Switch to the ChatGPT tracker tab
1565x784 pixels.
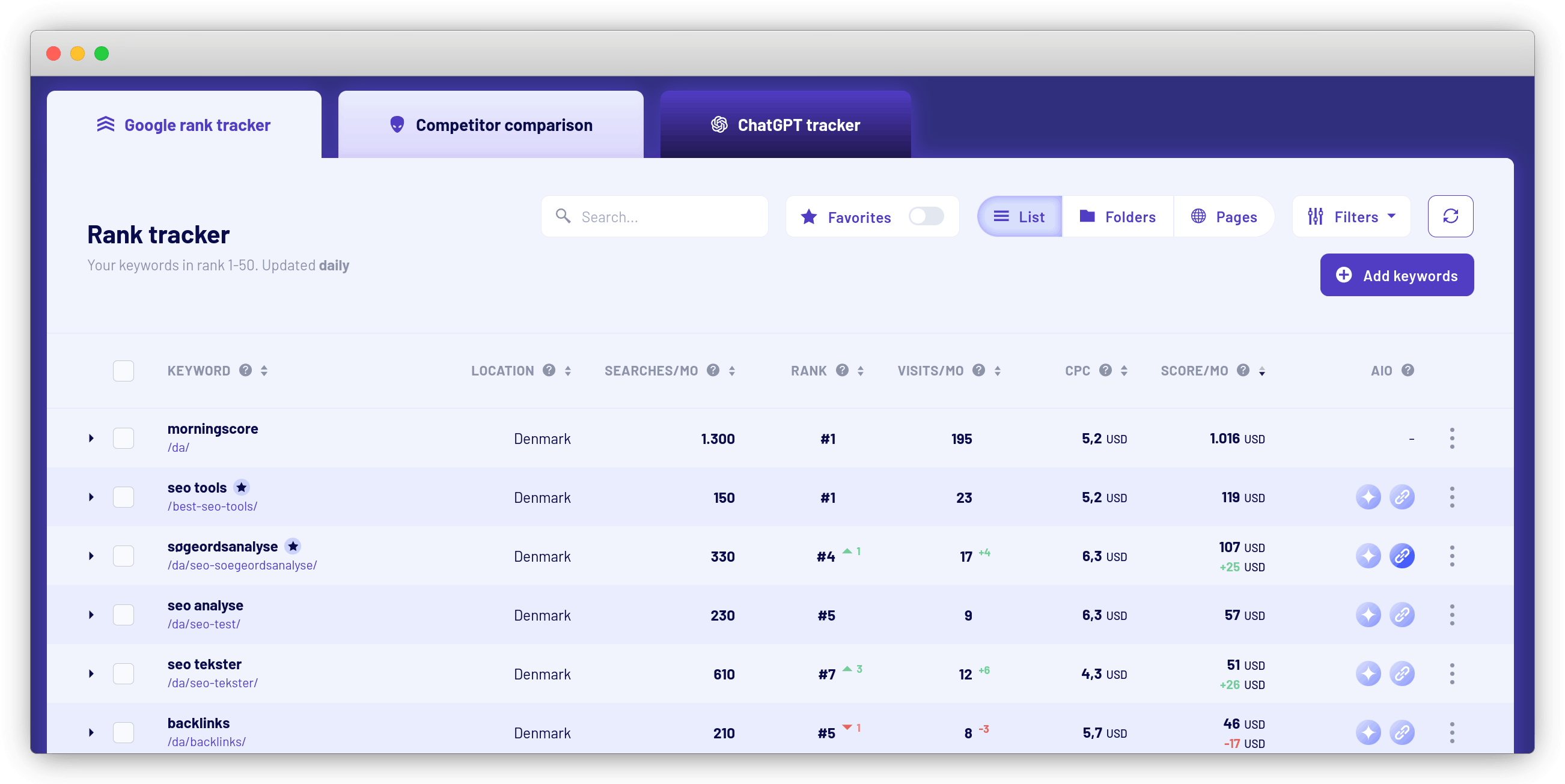click(785, 124)
